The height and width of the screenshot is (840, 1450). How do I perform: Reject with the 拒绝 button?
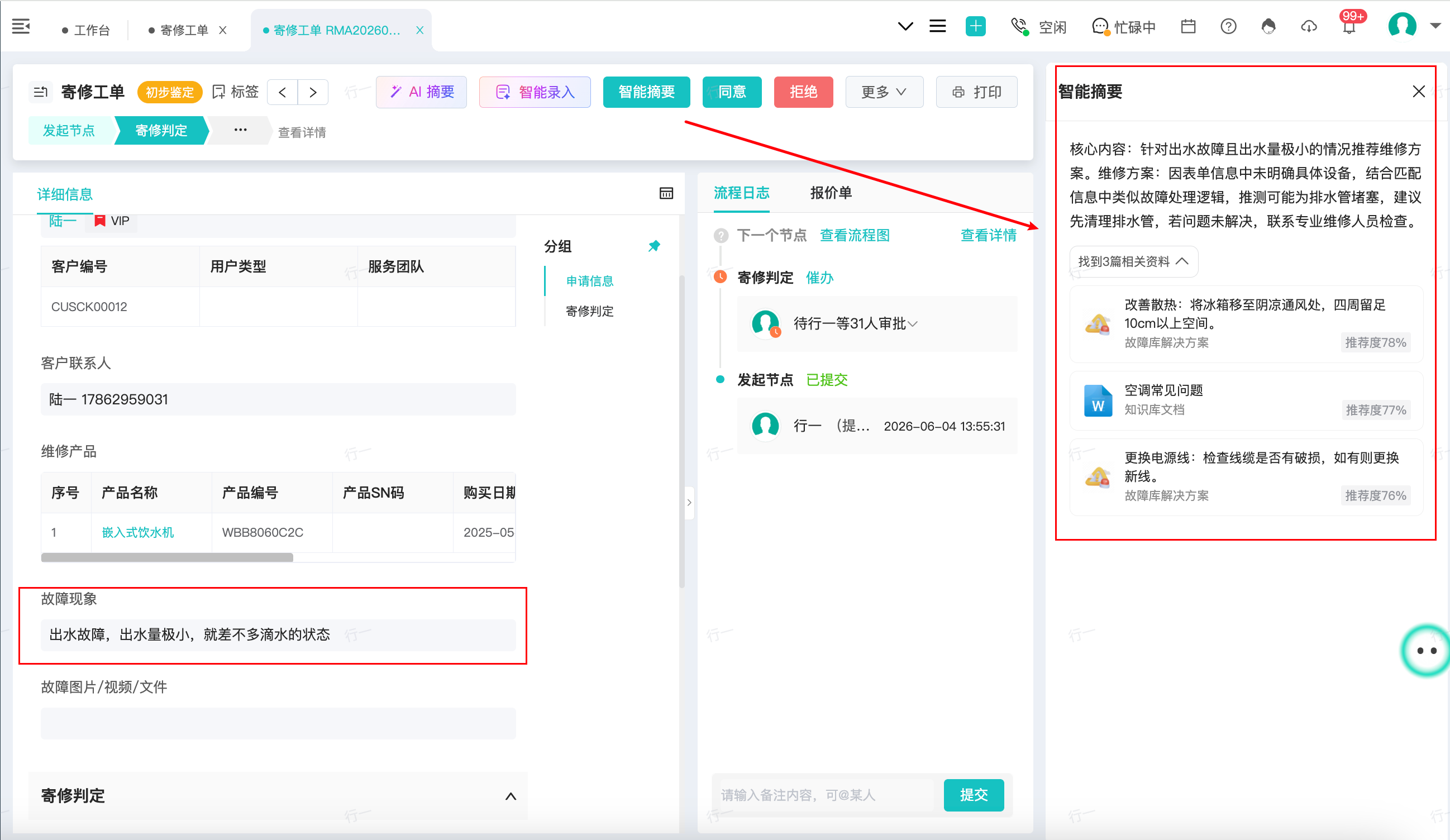pos(803,92)
